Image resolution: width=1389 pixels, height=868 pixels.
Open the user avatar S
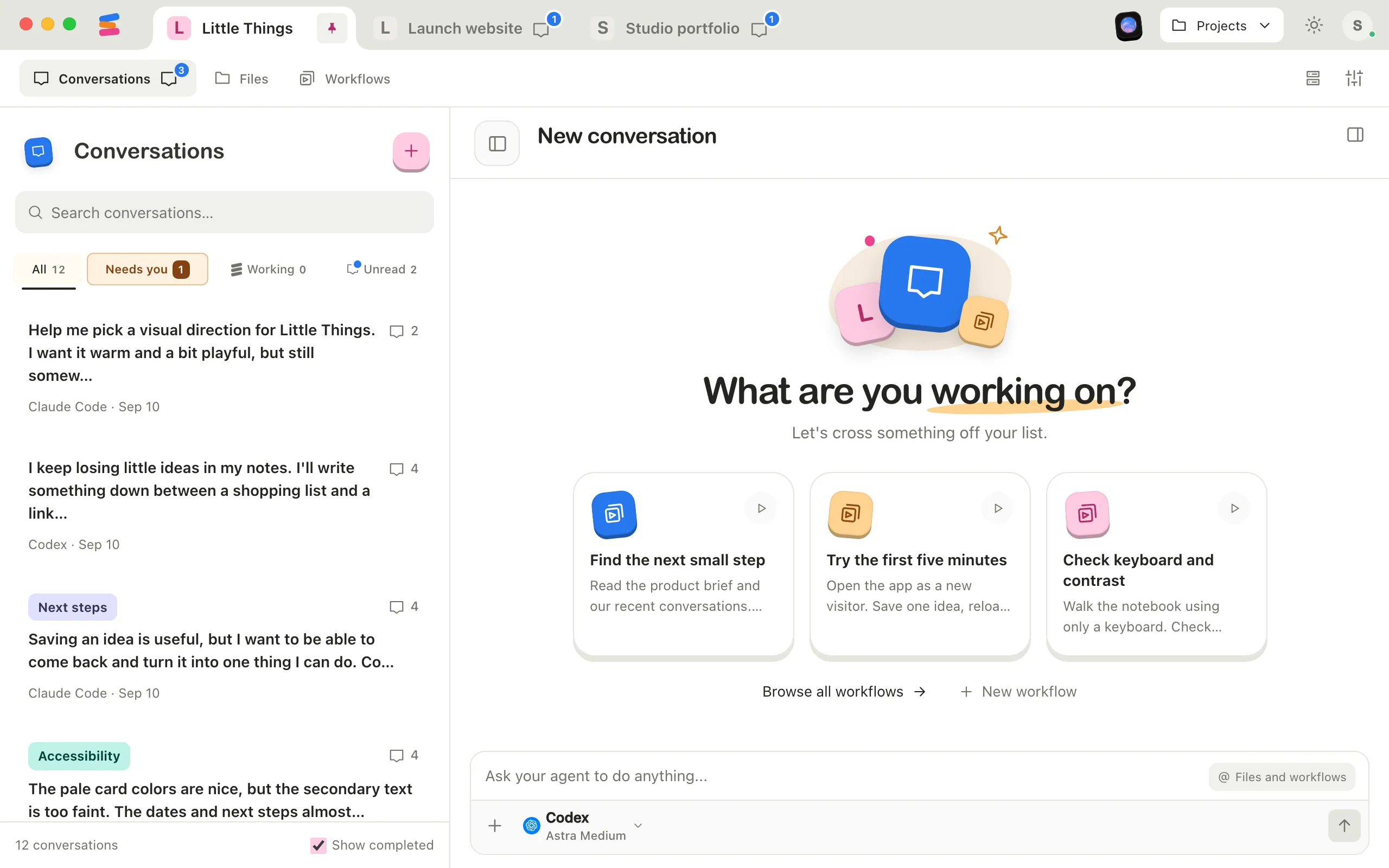click(1357, 26)
